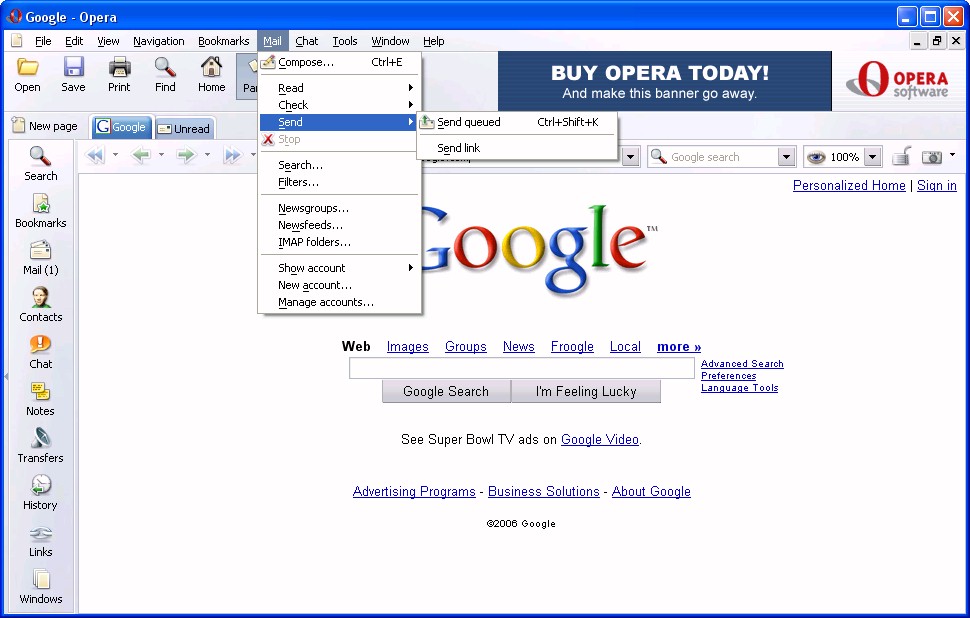This screenshot has width=970, height=618.
Task: Switch to the Google tab
Action: pyautogui.click(x=121, y=127)
